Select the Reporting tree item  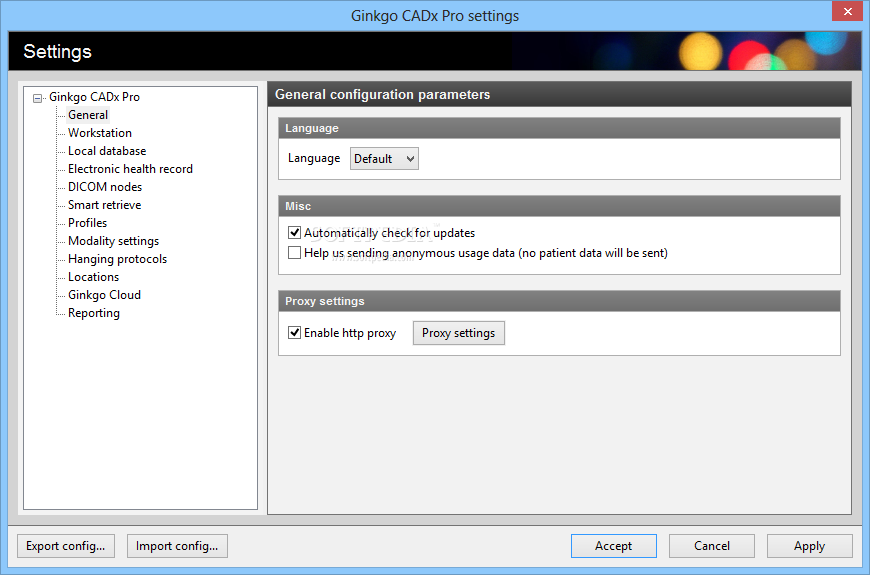(94, 313)
